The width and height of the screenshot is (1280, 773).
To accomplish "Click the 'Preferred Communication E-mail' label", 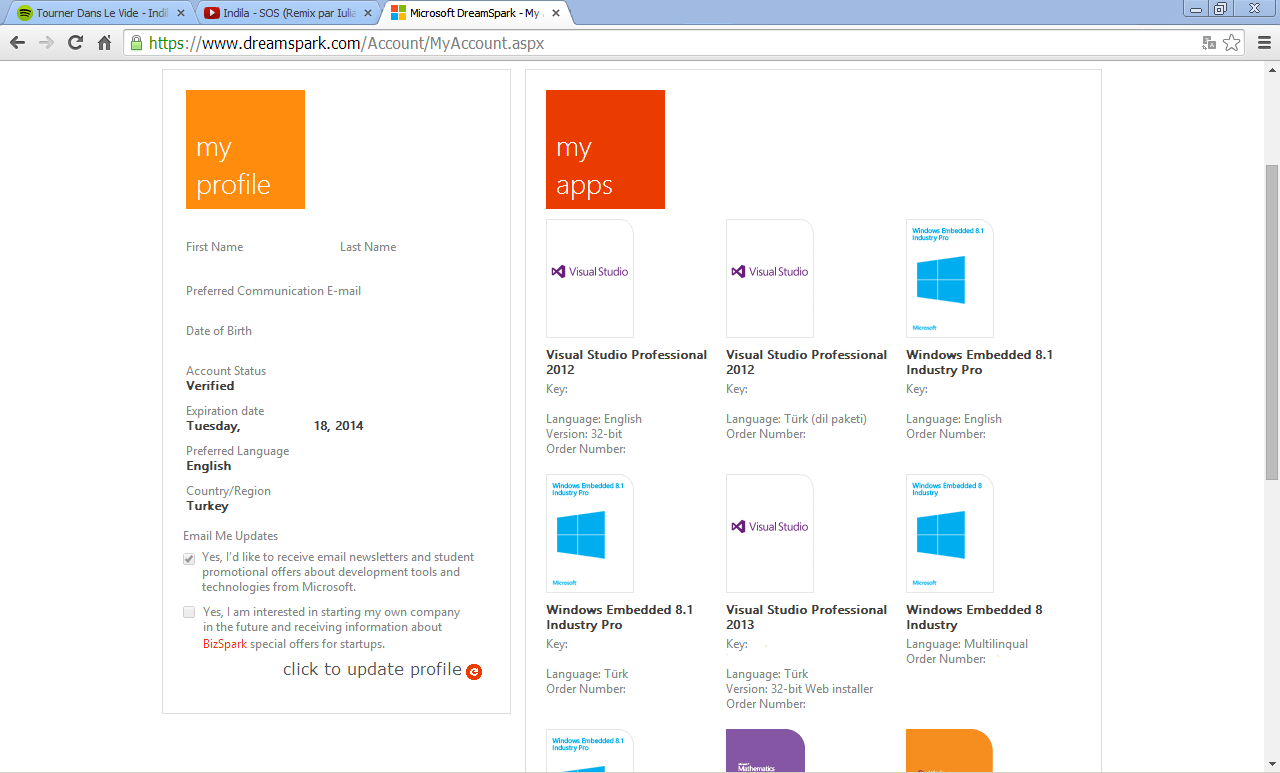I will (273, 291).
